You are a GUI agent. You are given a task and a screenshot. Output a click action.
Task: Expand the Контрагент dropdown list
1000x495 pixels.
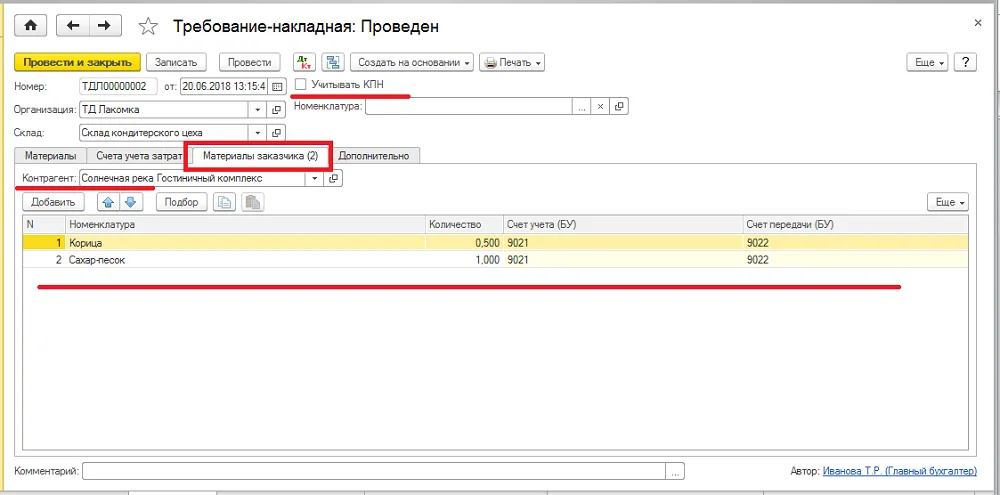click(314, 179)
